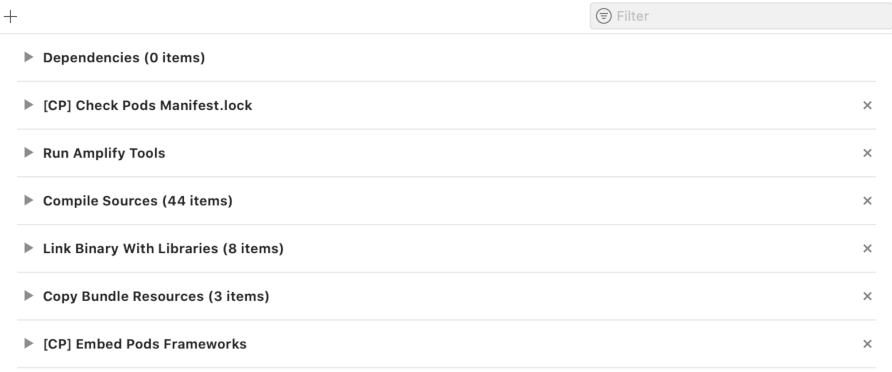Viewport: 892px width, 372px height.
Task: Remove the Check Pods Manifest.lock phase
Action: click(x=867, y=105)
